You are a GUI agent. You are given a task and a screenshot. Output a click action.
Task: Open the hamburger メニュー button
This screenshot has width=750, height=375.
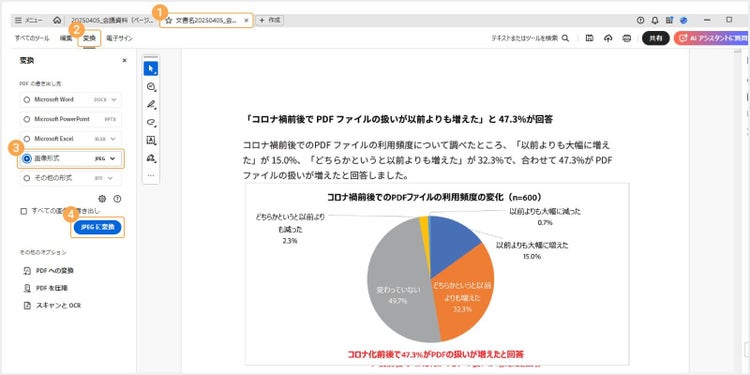coord(28,20)
